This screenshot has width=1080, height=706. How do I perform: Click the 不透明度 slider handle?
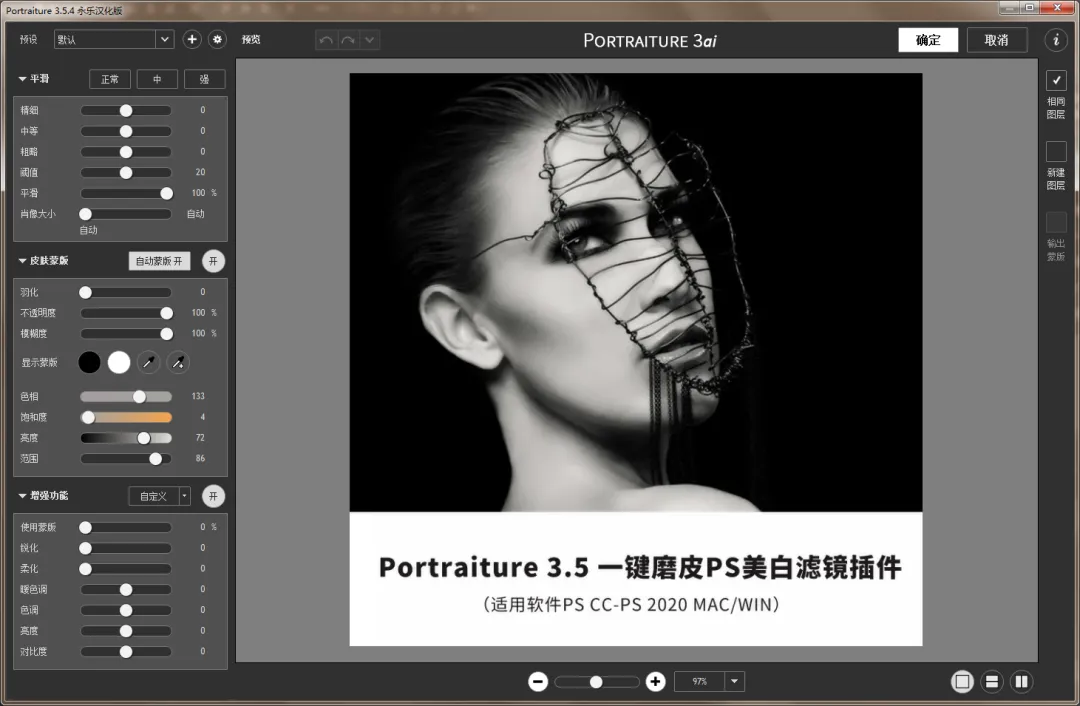pyautogui.click(x=167, y=313)
